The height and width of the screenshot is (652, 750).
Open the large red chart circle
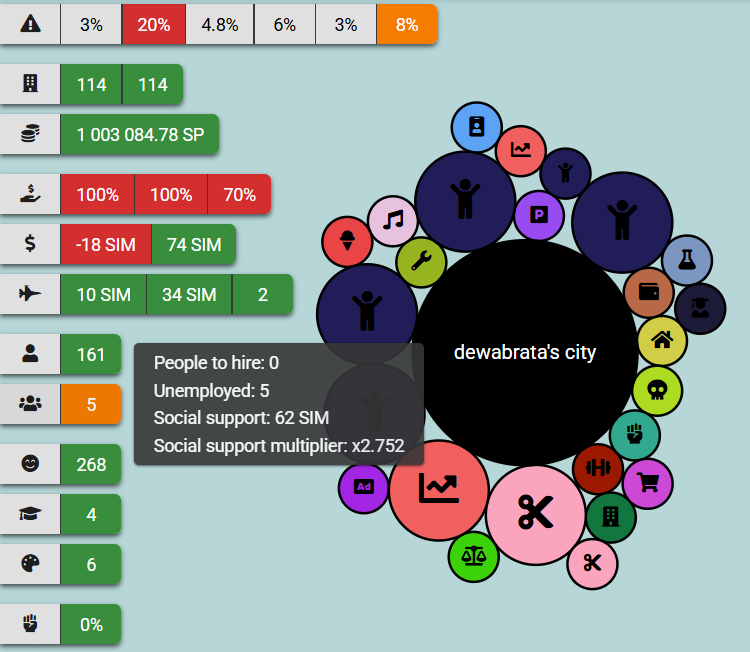pos(439,490)
